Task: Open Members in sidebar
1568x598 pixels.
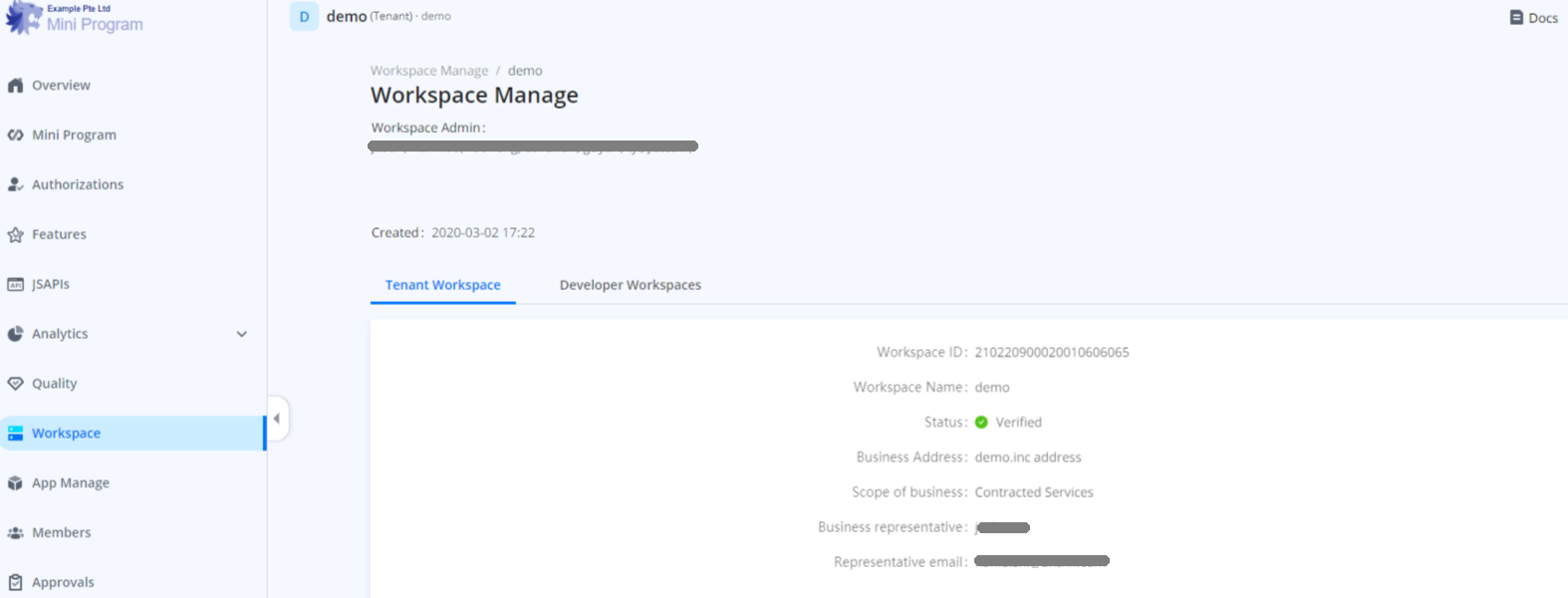Action: tap(61, 533)
